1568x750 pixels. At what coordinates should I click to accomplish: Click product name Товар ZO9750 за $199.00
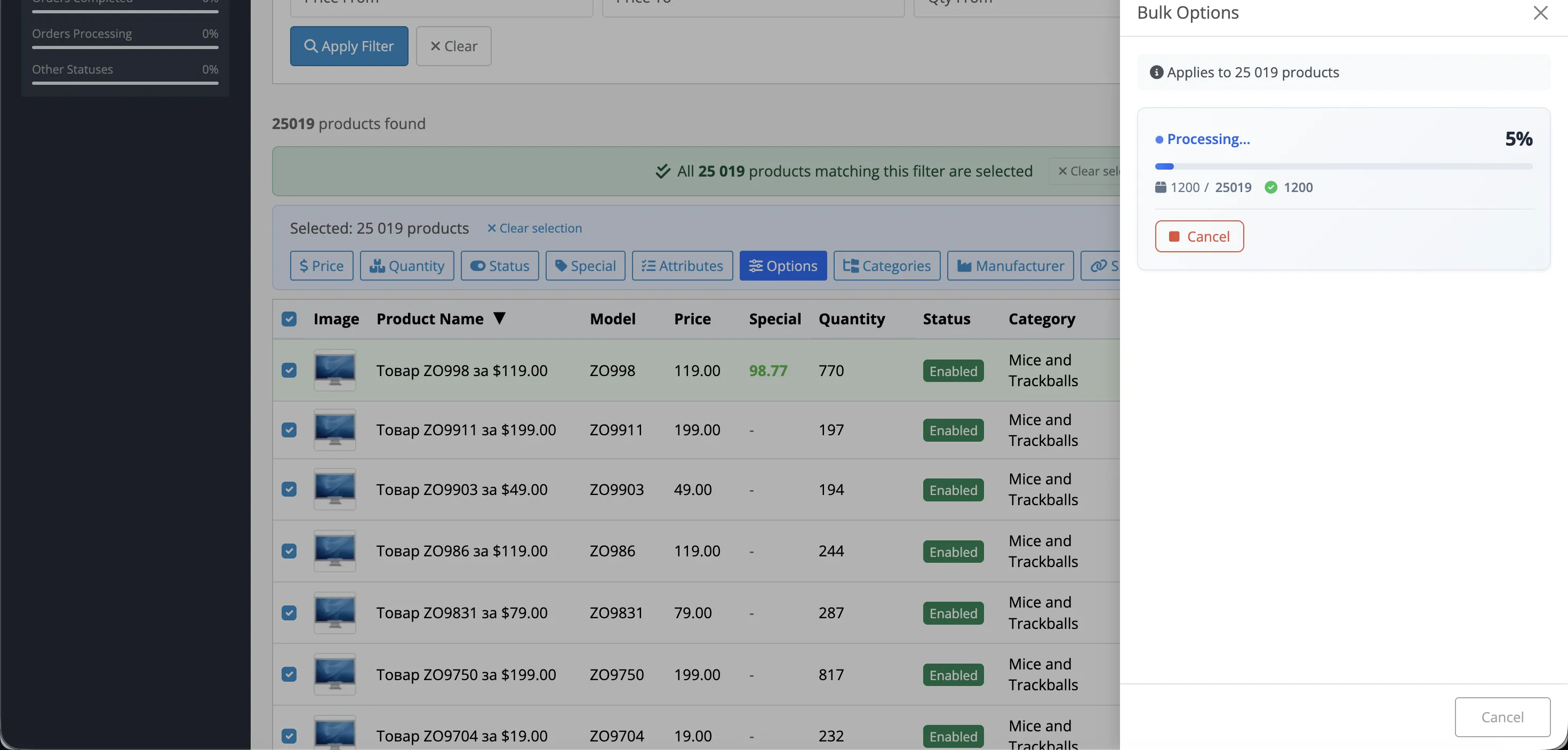[x=466, y=675]
